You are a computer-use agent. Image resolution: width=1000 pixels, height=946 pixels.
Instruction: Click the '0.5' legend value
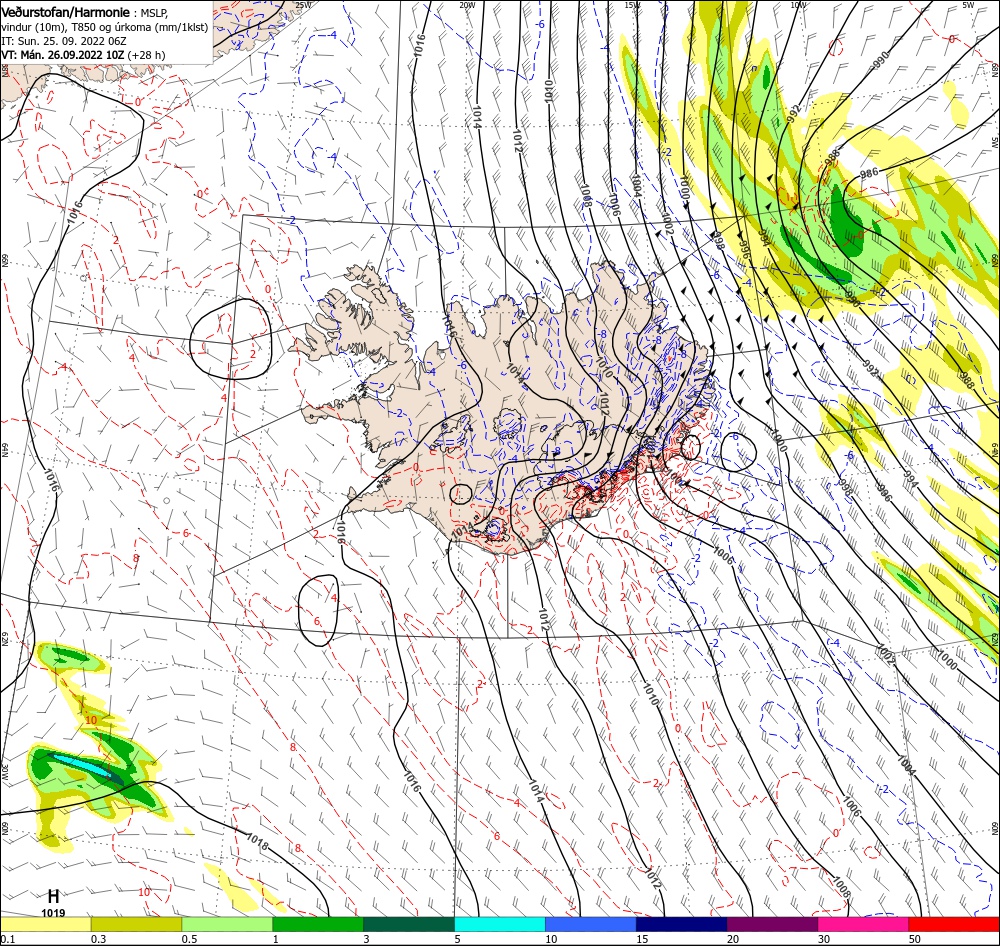coord(189,939)
